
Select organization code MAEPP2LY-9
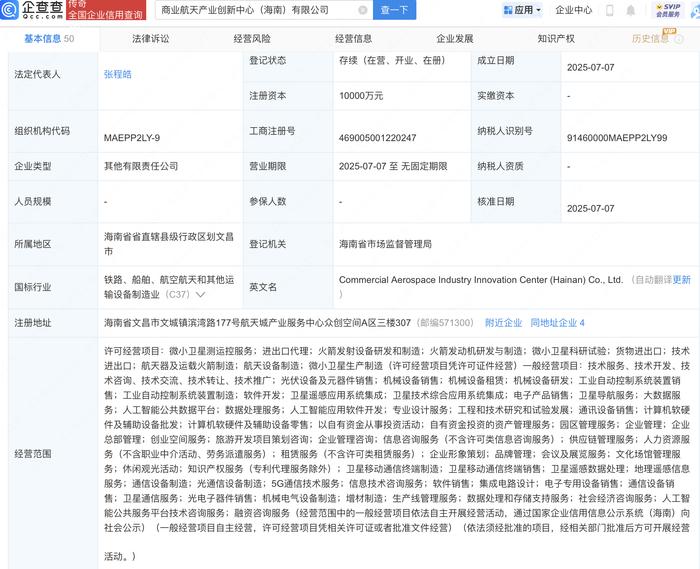pos(132,138)
